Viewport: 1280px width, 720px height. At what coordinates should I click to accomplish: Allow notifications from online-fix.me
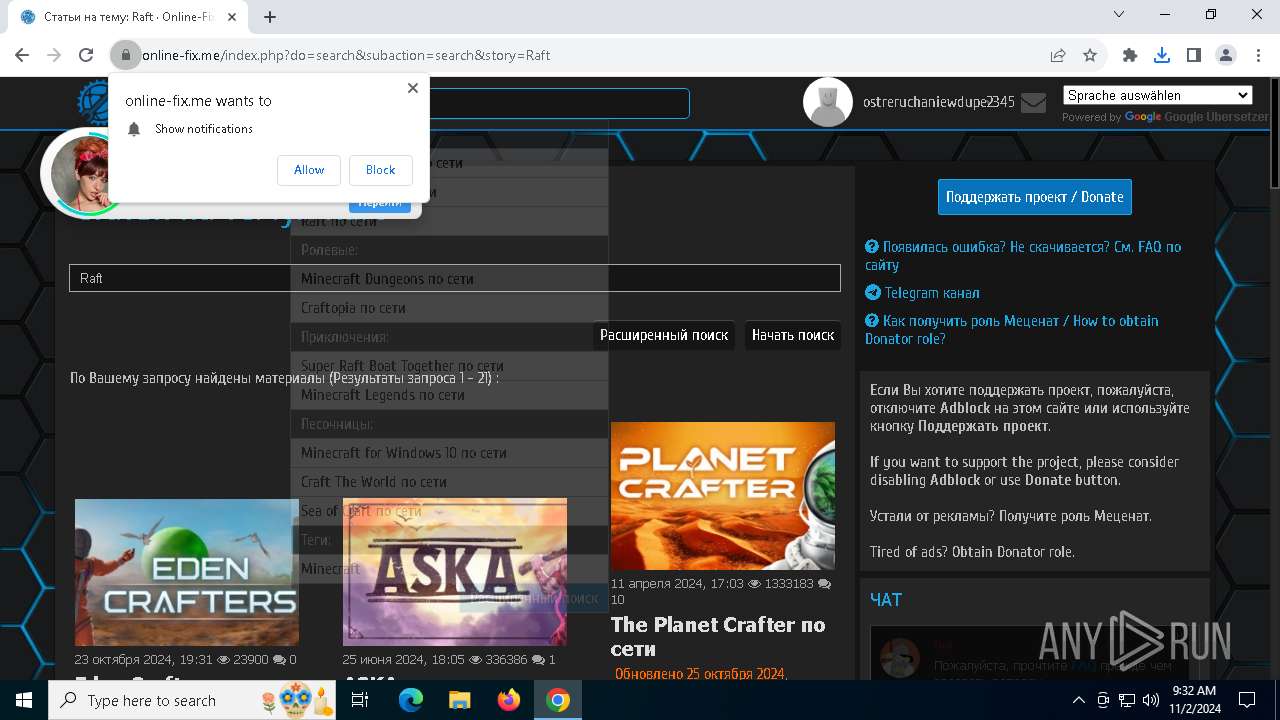[309, 170]
